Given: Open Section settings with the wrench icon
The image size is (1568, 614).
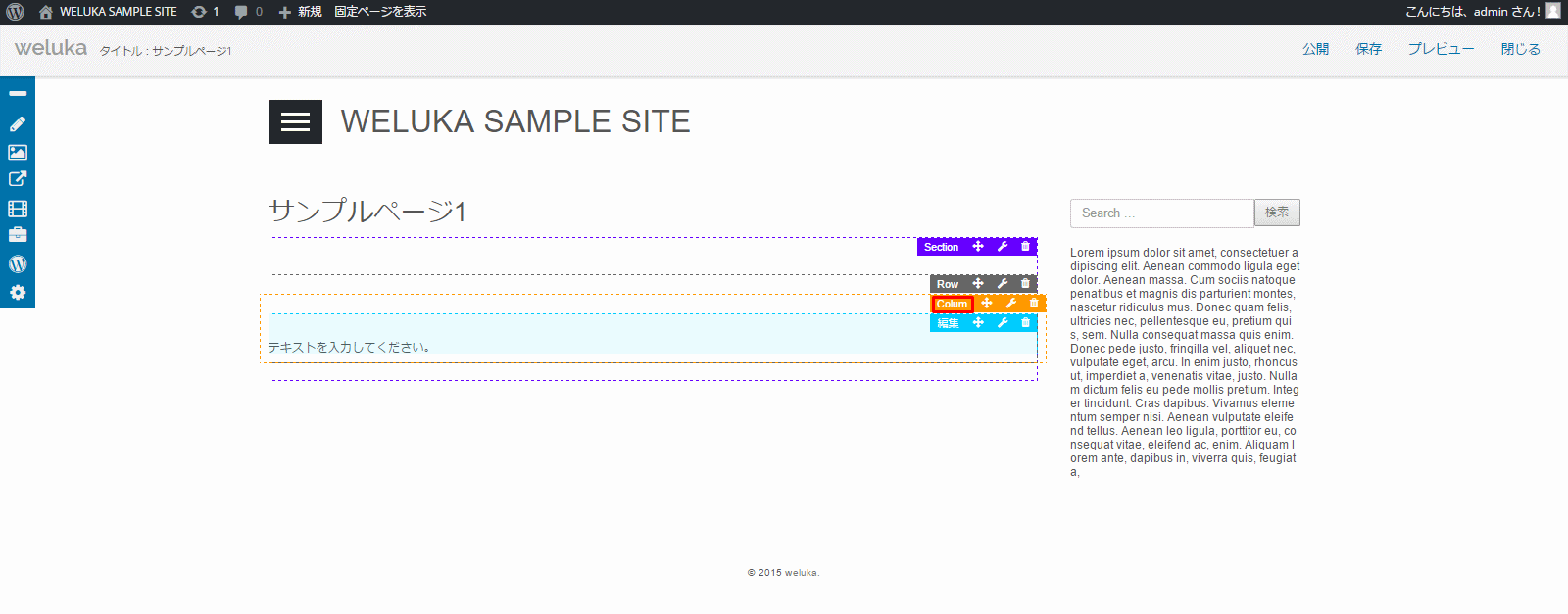Looking at the screenshot, I should pyautogui.click(x=1003, y=247).
